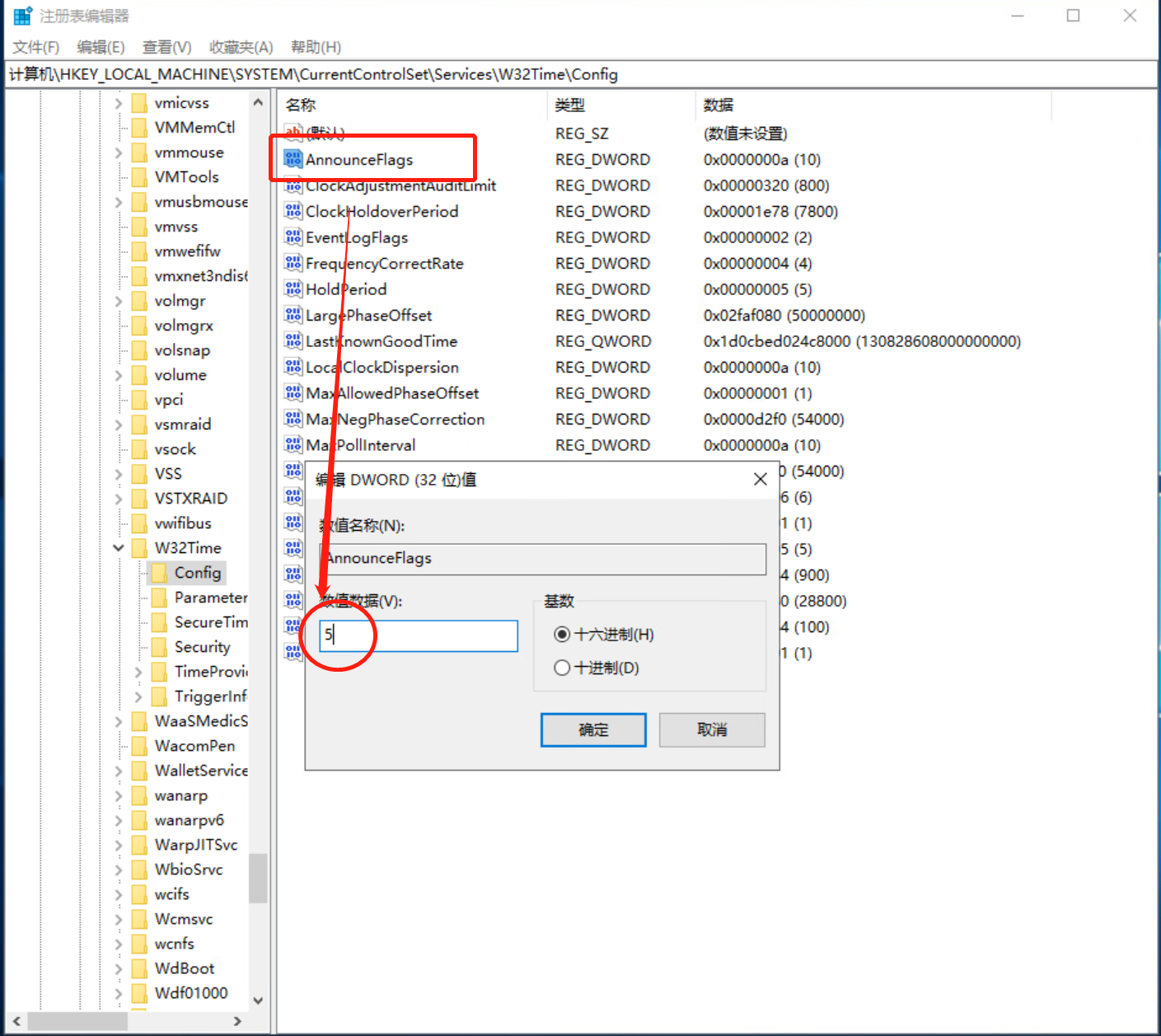Click the Security folder icon
Image resolution: width=1161 pixels, height=1036 pixels.
click(x=162, y=647)
